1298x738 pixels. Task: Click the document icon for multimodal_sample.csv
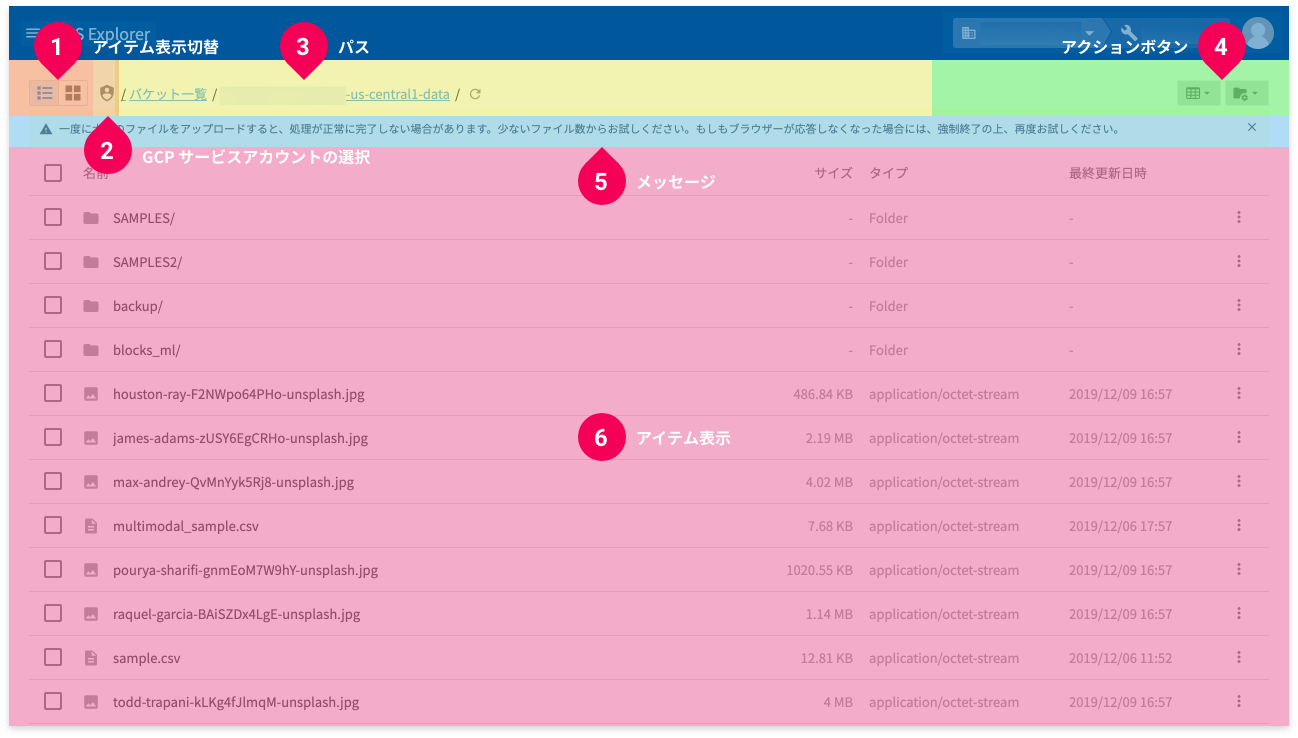(91, 526)
